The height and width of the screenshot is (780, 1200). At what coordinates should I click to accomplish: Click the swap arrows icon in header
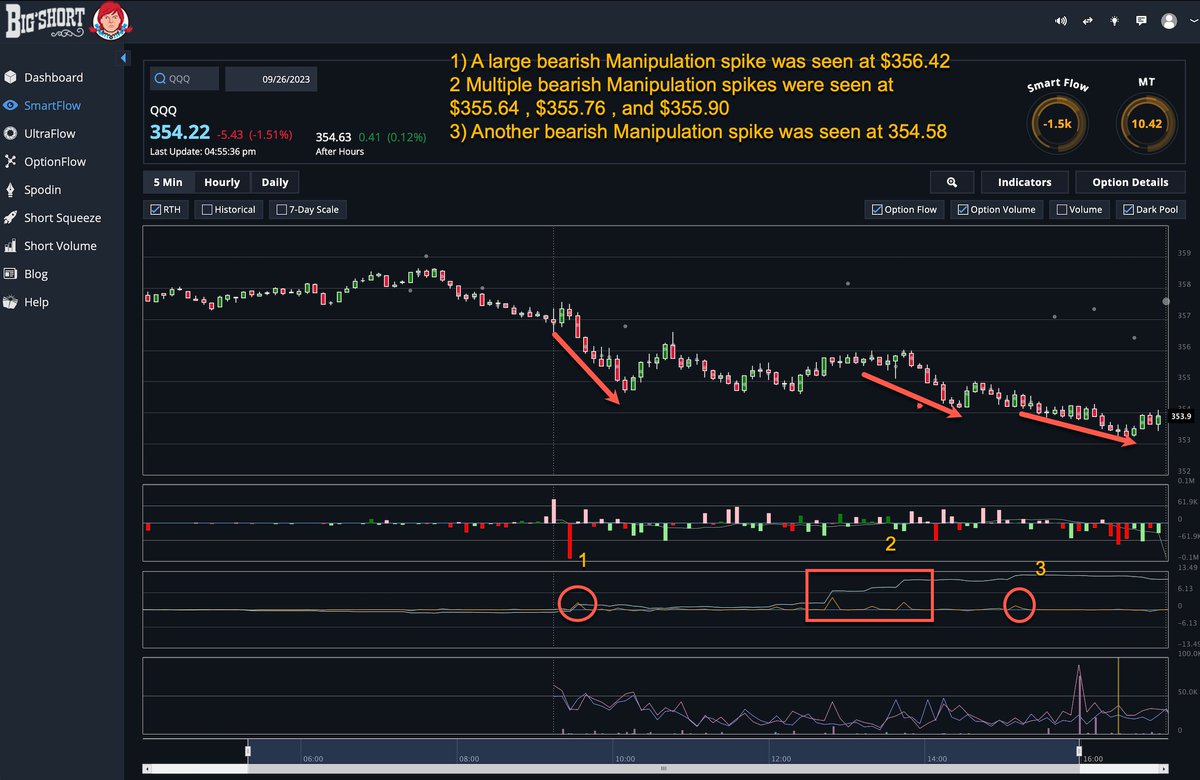click(1088, 21)
